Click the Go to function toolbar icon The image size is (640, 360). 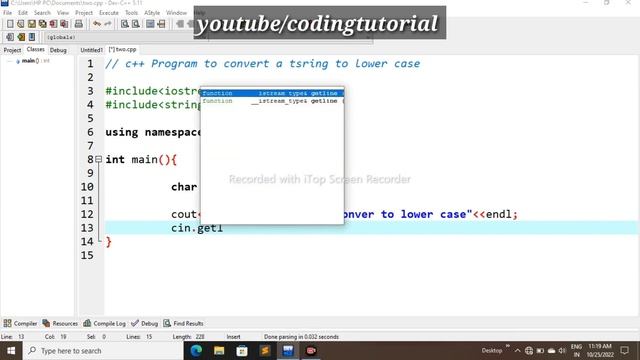pyautogui.click(x=150, y=24)
